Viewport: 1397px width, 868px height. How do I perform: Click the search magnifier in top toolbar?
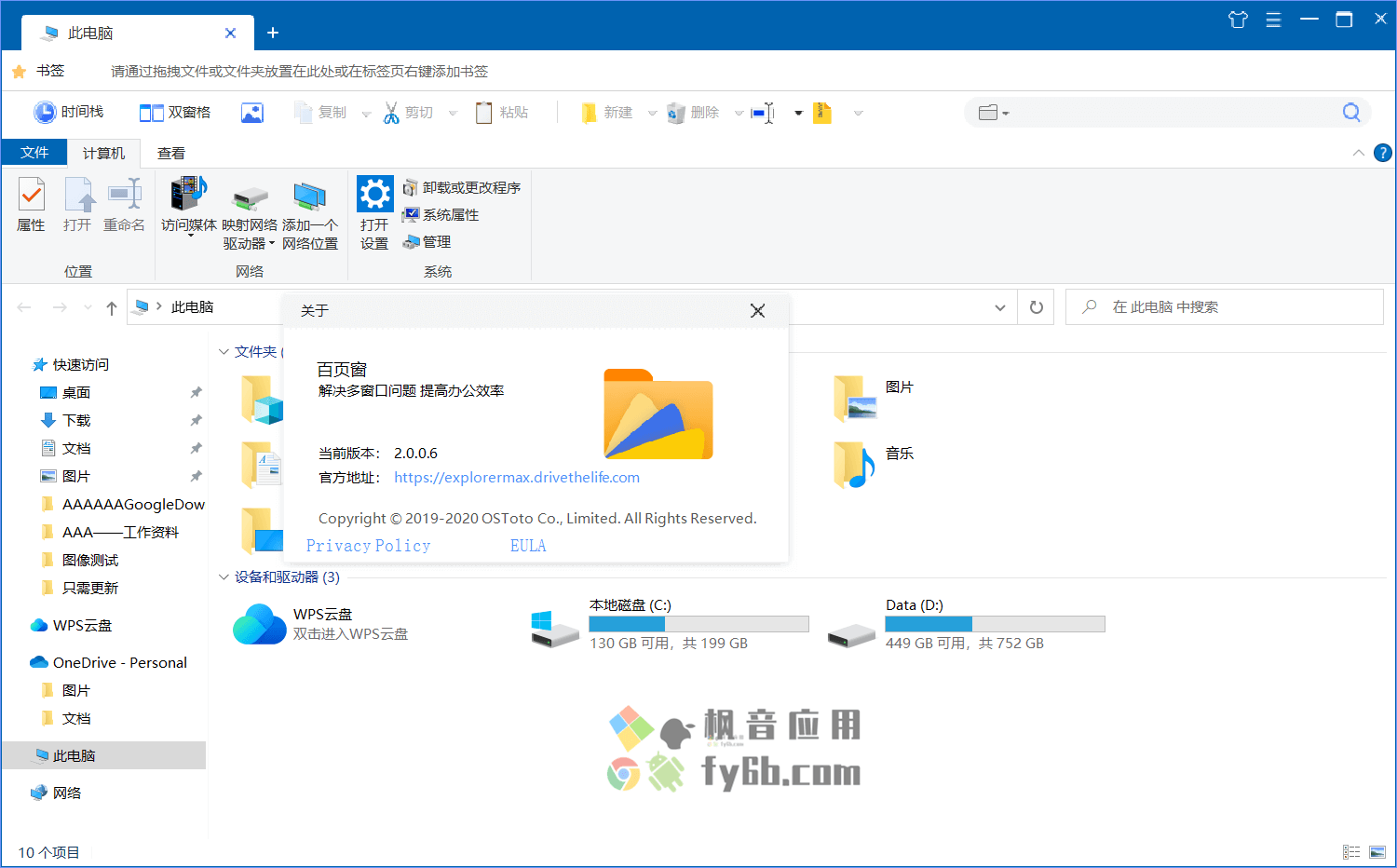pos(1351,113)
